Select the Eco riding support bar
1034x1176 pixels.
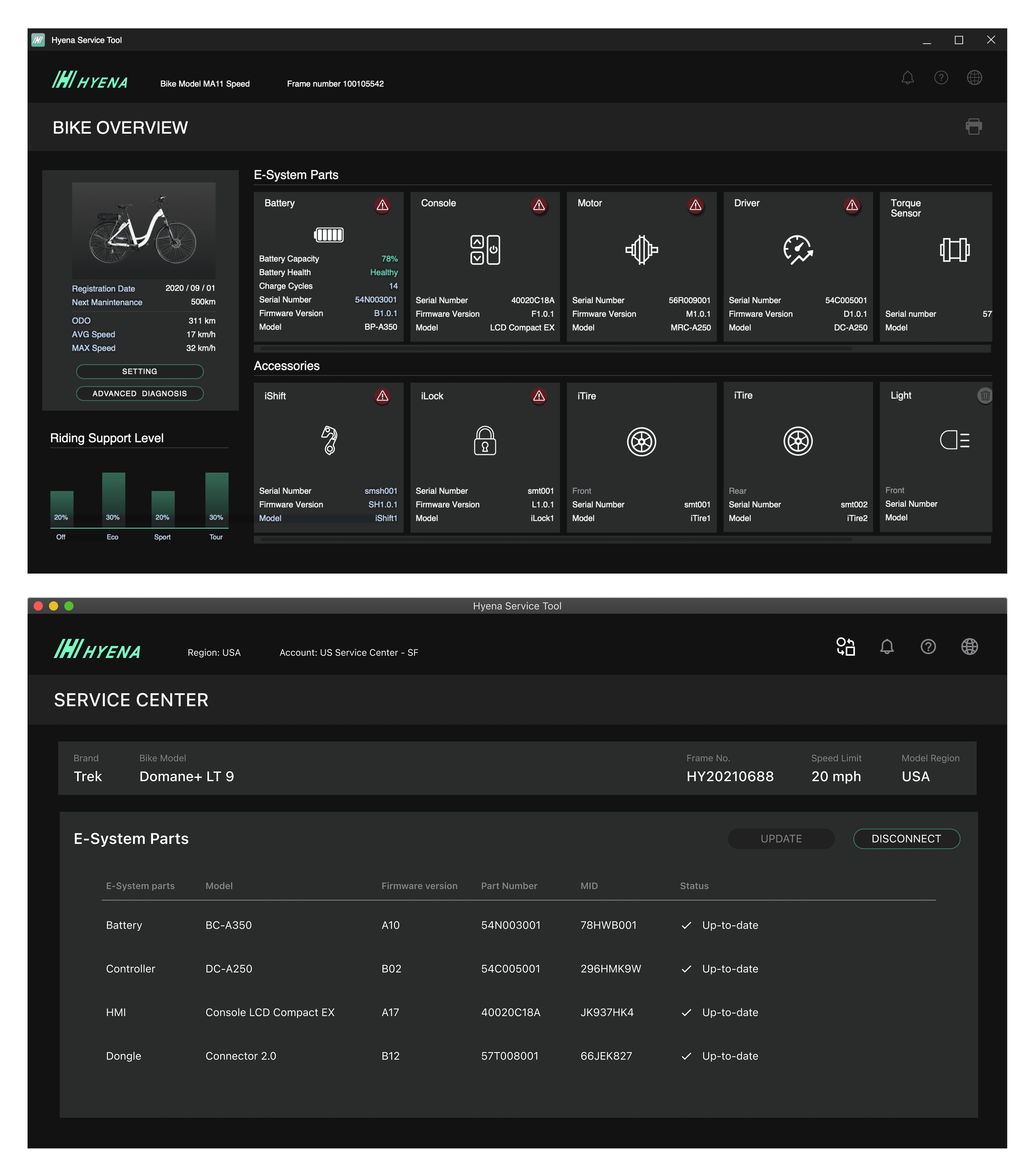[113, 499]
